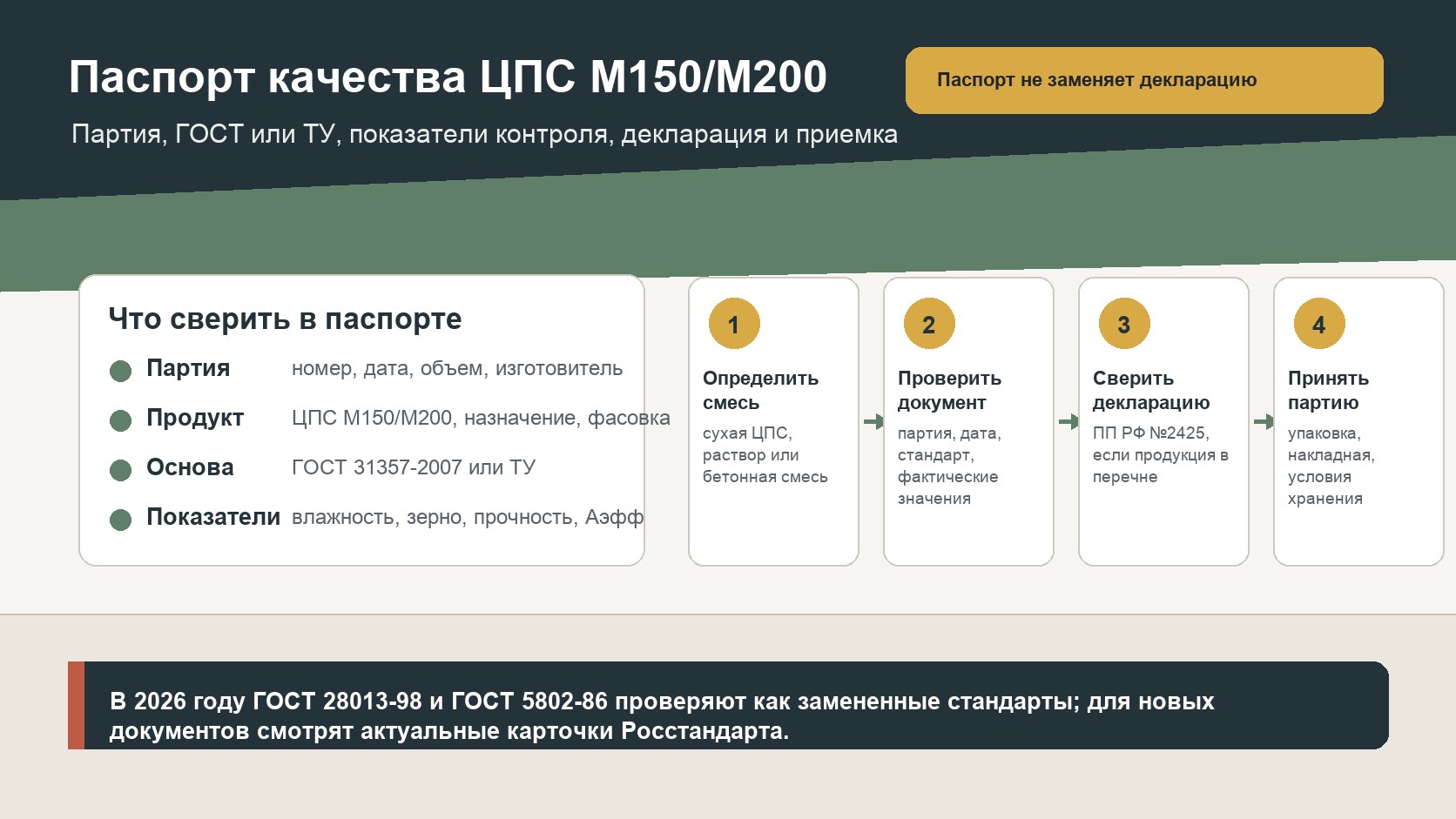Screen dimensions: 1456x819
Task: Select the label Партия
Action: (x=188, y=368)
